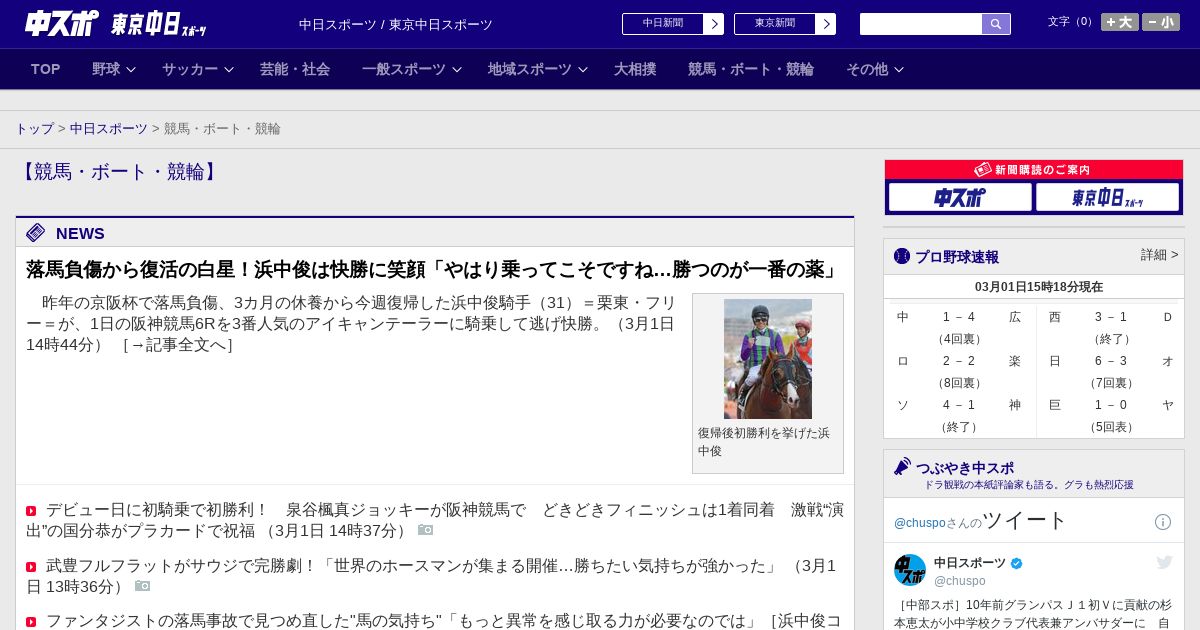The height and width of the screenshot is (630, 1200).
Task: Click the NEWS section icon
Action: coord(36,233)
